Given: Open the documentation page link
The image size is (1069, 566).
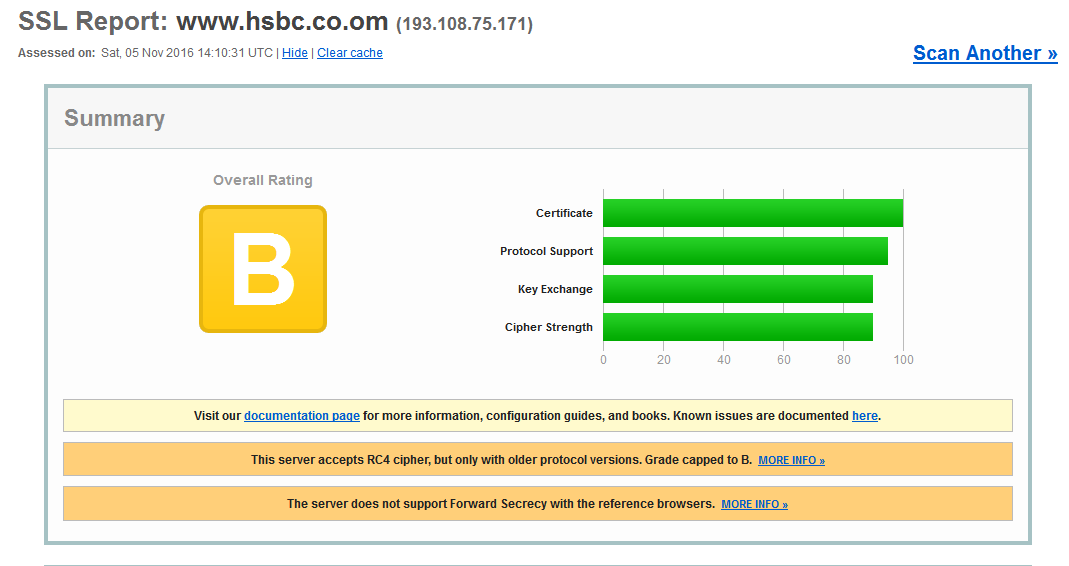Looking at the screenshot, I should 302,415.
